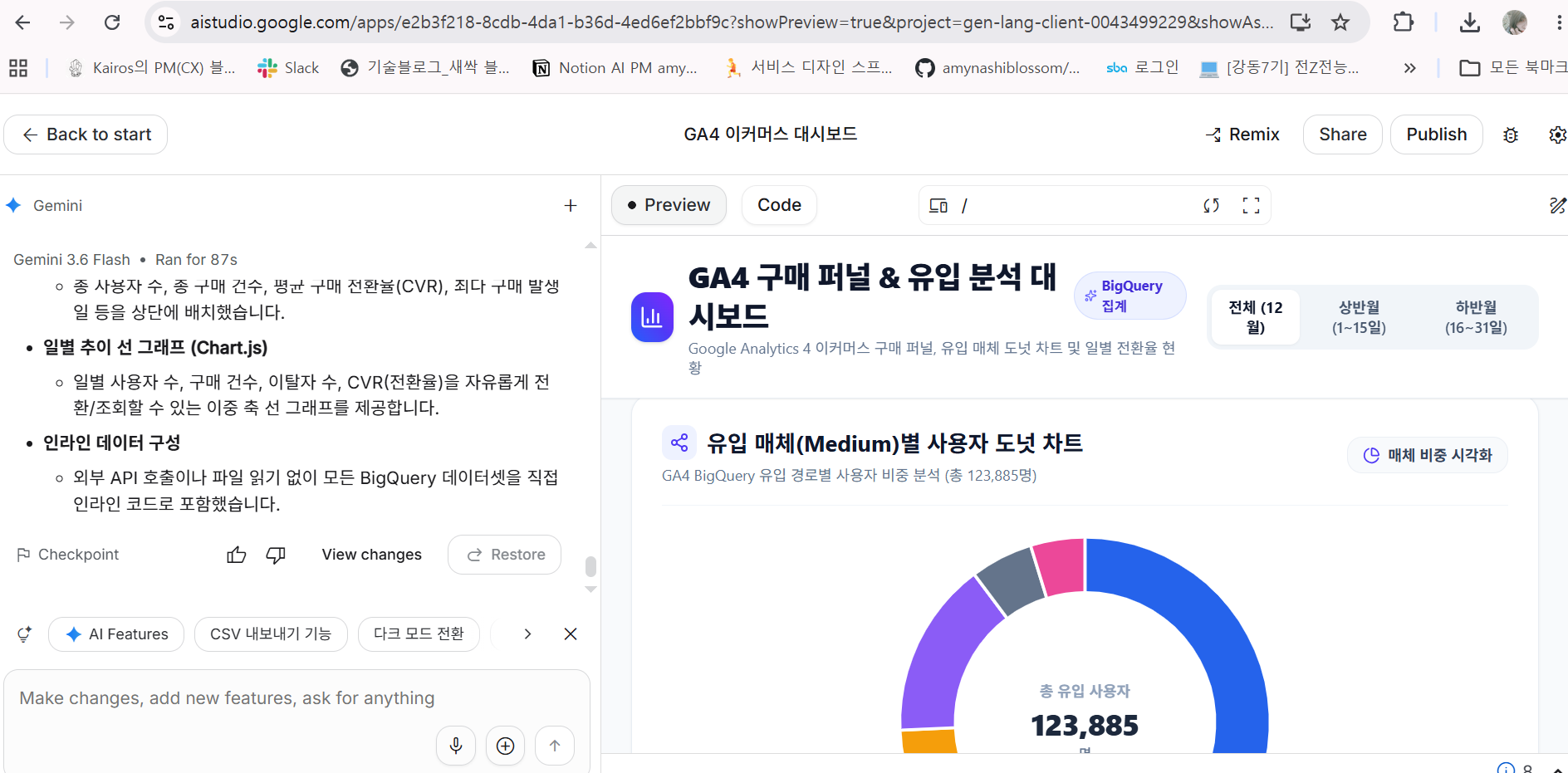The height and width of the screenshot is (773, 1568).
Task: Click the chat scrollbar thumb
Action: click(x=590, y=566)
